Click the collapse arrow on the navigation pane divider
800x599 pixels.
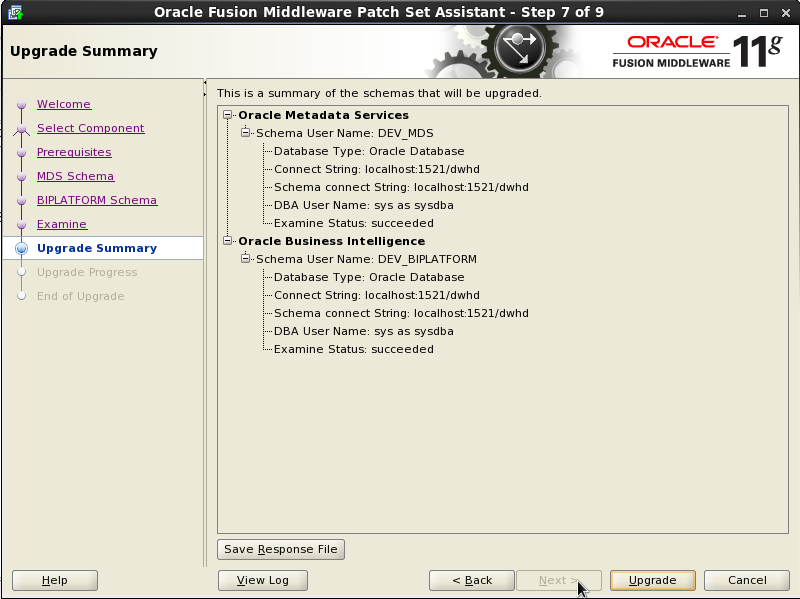pyautogui.click(x=205, y=82)
